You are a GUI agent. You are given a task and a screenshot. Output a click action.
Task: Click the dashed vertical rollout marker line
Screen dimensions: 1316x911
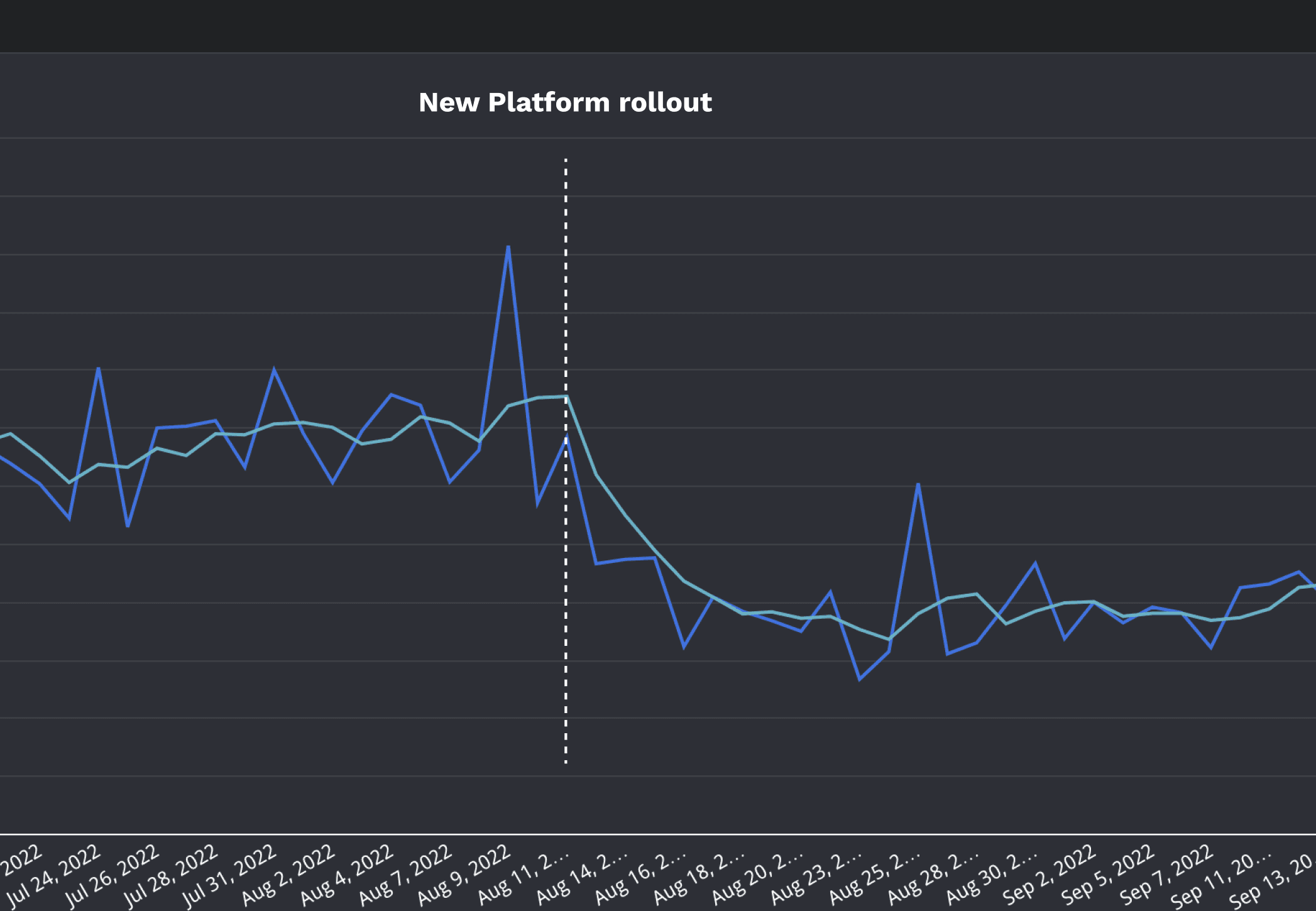tap(566, 628)
